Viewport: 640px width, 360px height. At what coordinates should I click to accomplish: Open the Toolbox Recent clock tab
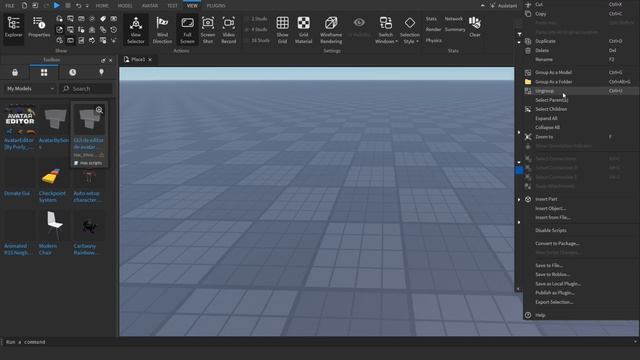pyautogui.click(x=72, y=72)
